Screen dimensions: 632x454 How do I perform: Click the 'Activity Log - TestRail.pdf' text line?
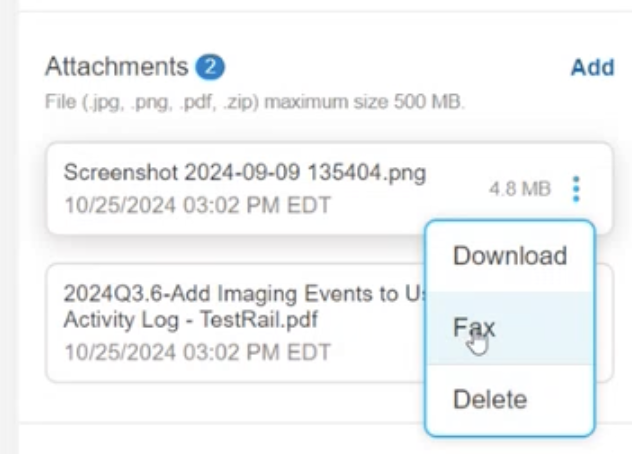click(191, 320)
